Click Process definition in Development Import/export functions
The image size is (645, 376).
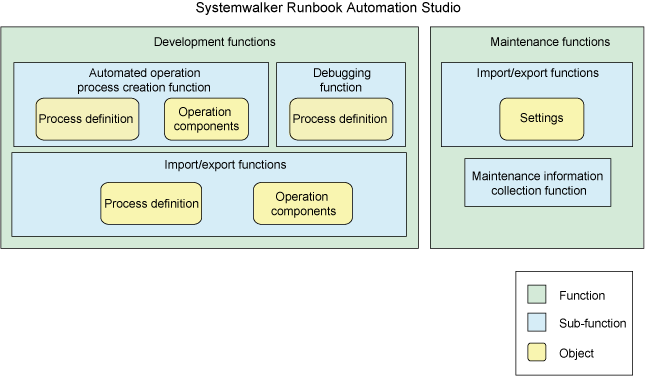151,204
